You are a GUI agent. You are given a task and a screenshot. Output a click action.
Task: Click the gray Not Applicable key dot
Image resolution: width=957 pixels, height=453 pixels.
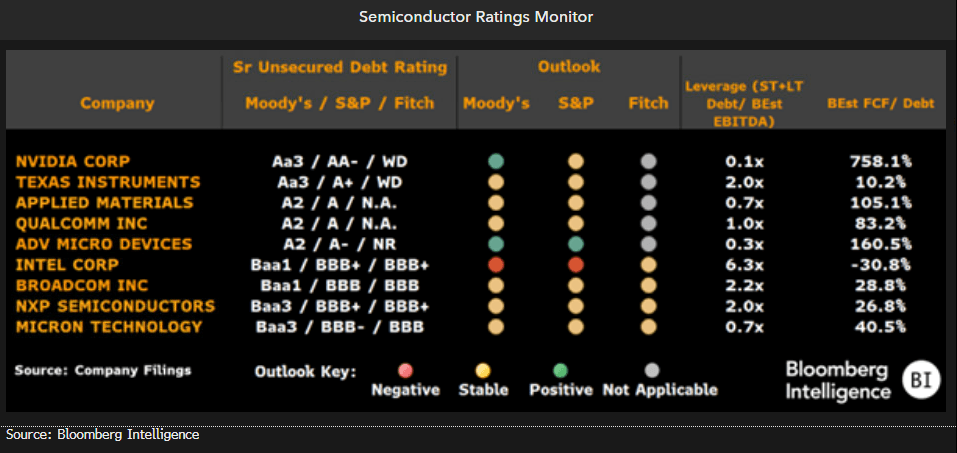click(652, 371)
